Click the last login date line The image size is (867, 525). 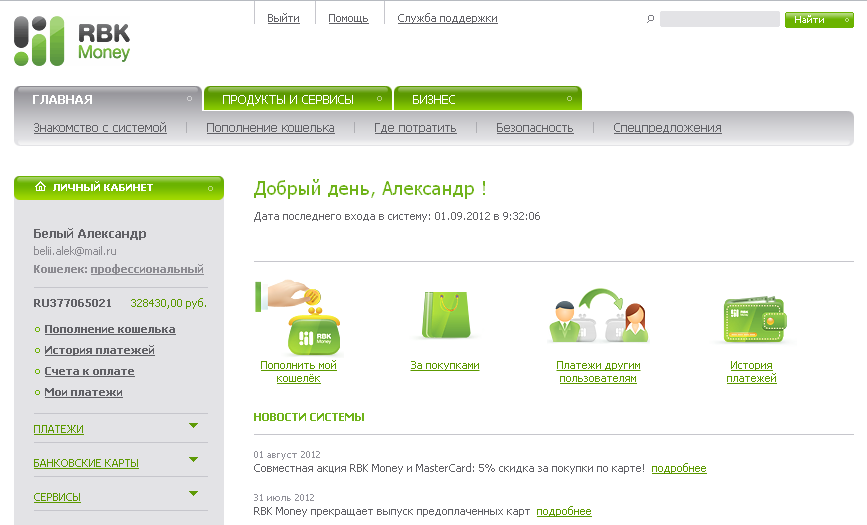[x=397, y=216]
